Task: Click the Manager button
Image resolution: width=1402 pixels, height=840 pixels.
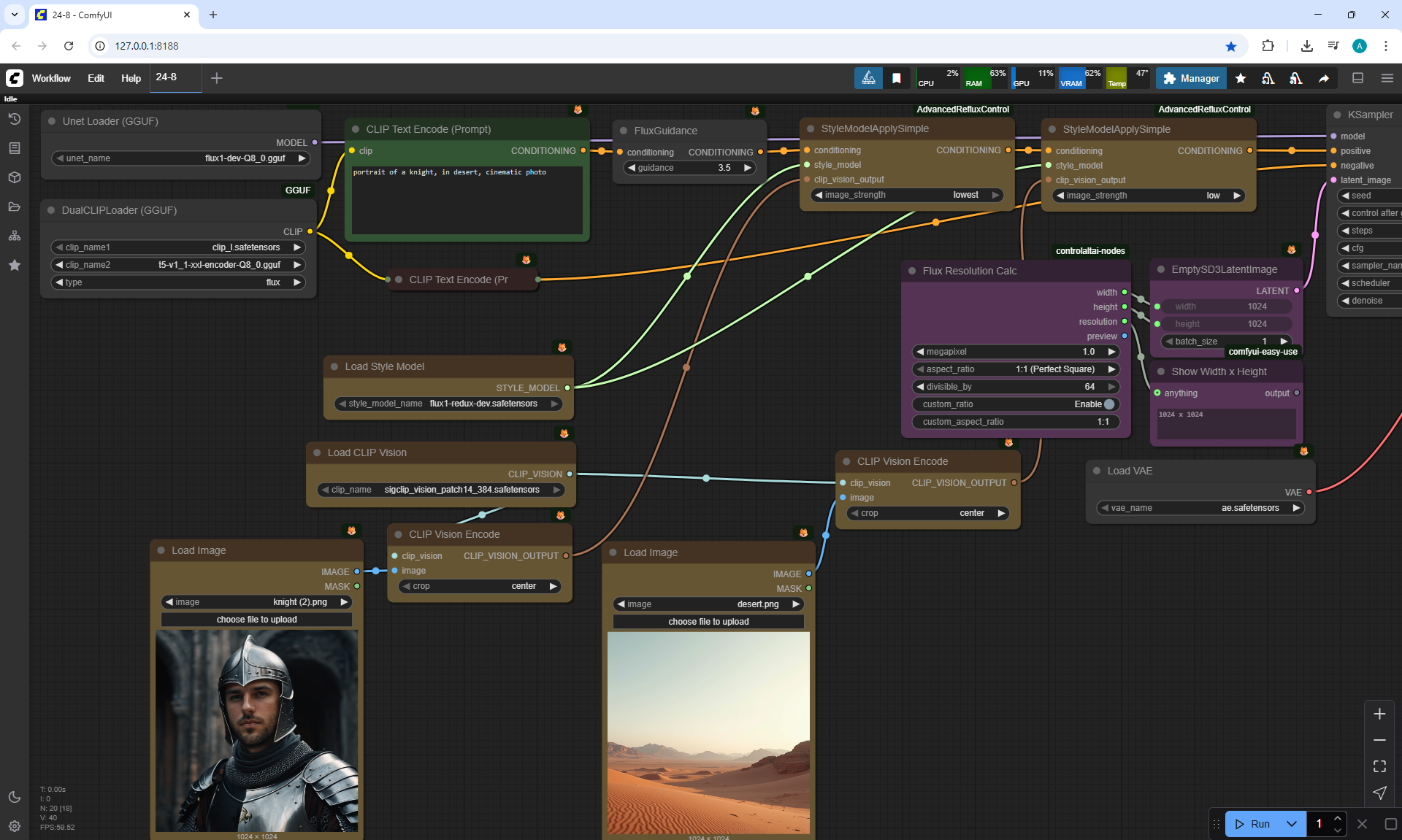Action: (x=1191, y=78)
